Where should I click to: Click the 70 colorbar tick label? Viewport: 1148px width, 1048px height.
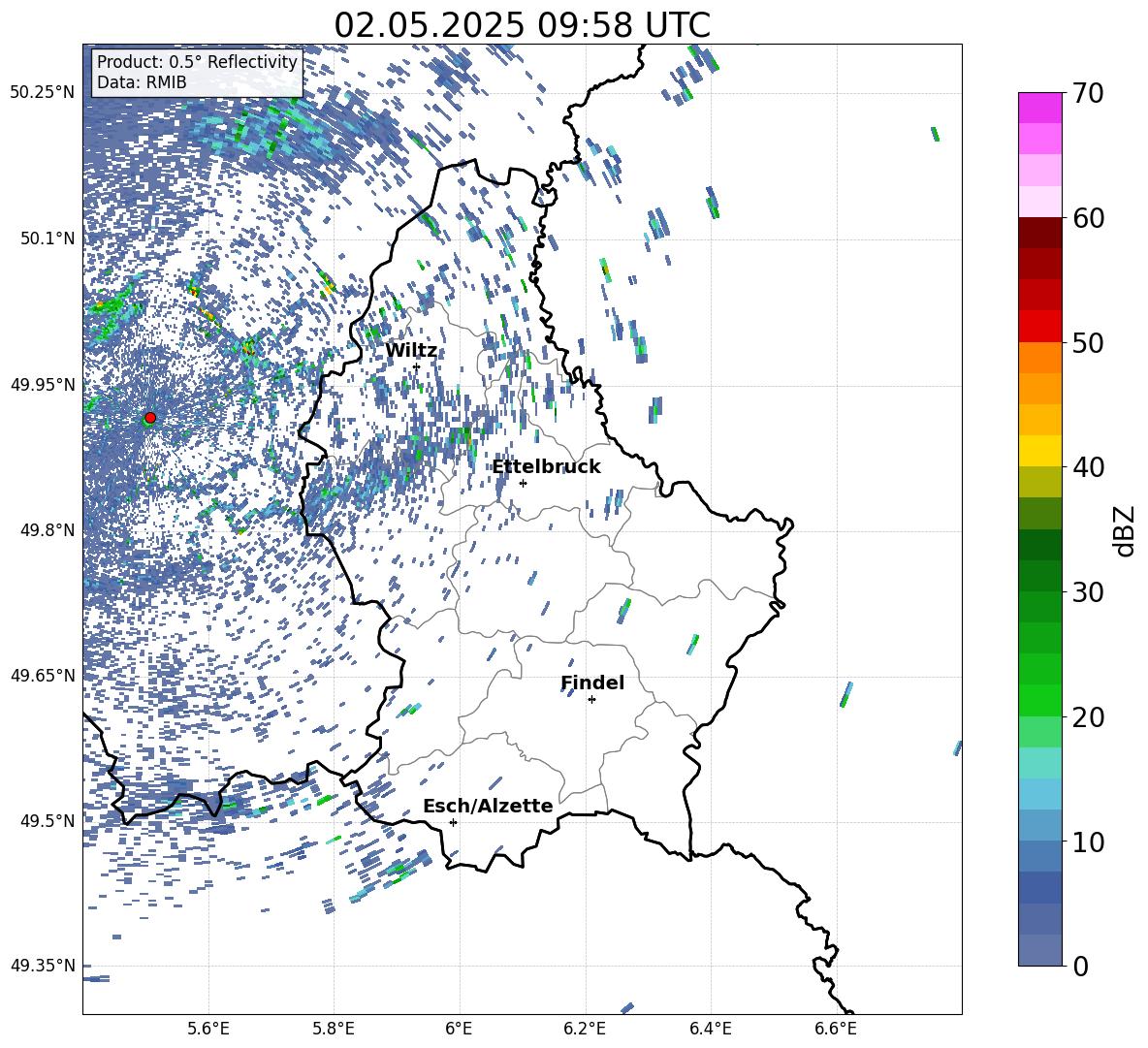pos(1088,93)
